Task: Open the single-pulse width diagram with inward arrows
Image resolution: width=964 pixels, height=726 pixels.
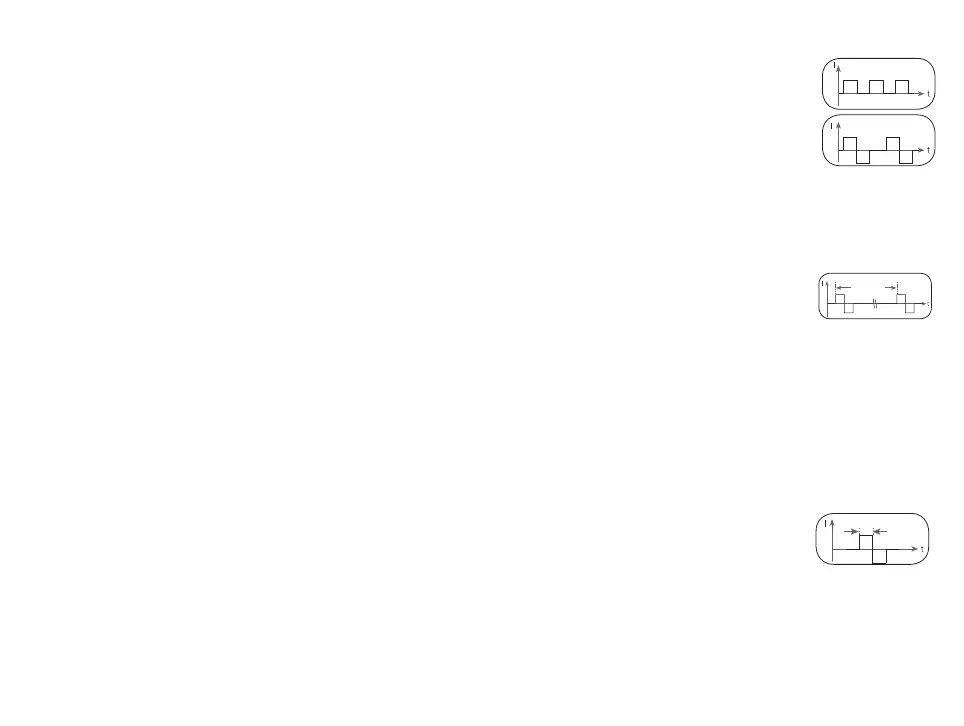Action: [872, 539]
